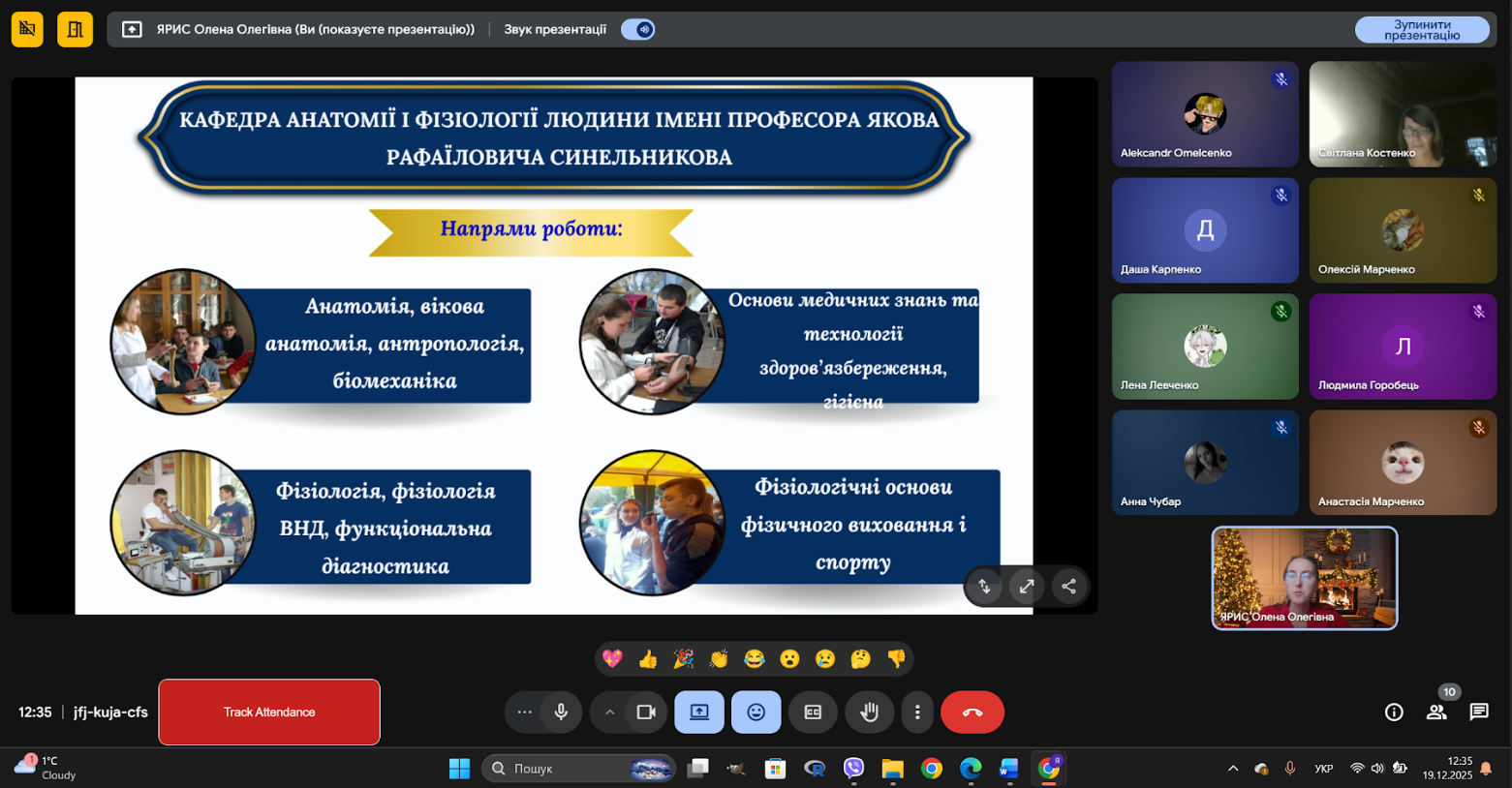Turn on closed captions
The height and width of the screenshot is (788, 1512).
[813, 712]
